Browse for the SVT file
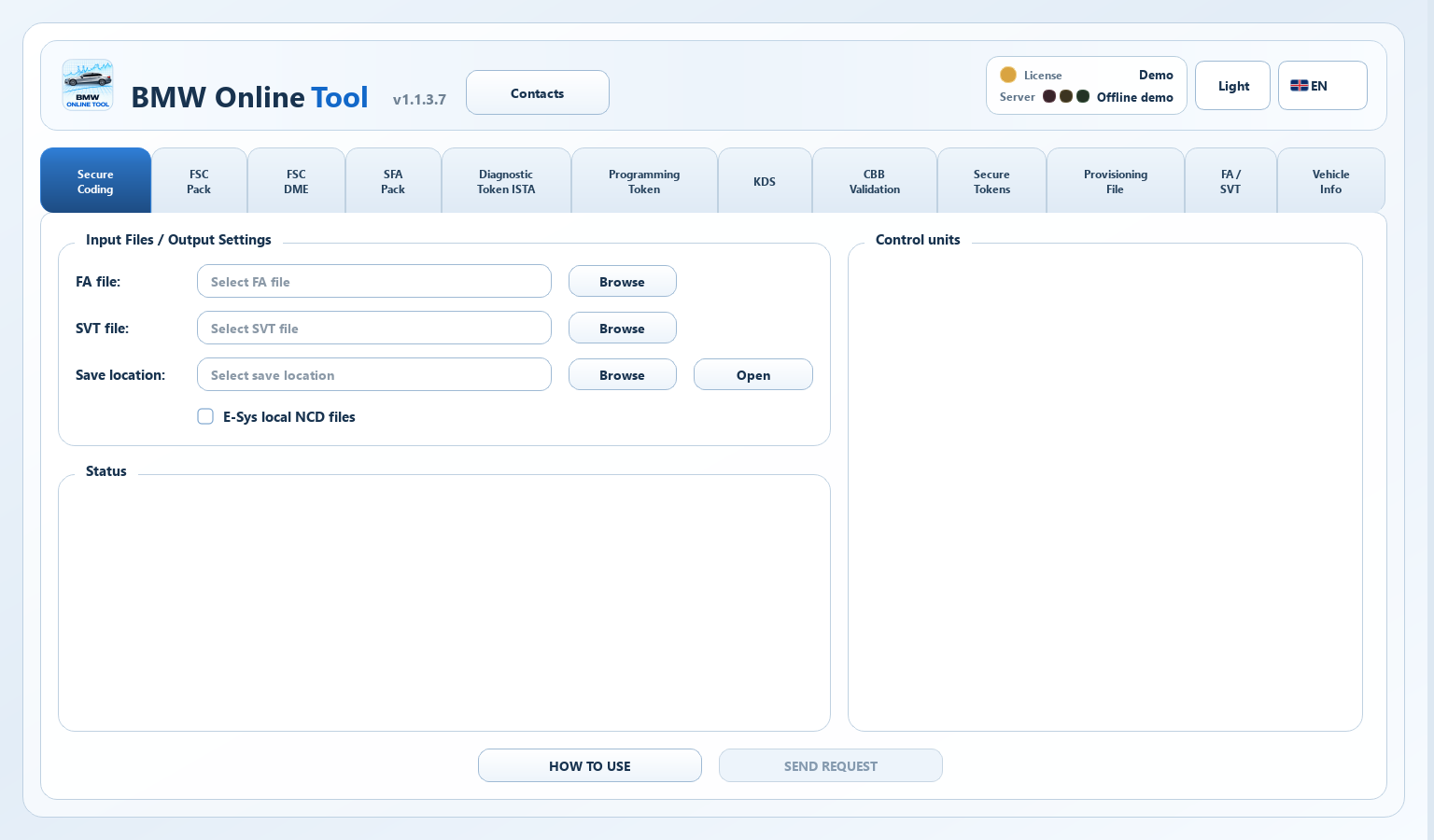Viewport: 1434px width, 840px height. pyautogui.click(x=623, y=328)
